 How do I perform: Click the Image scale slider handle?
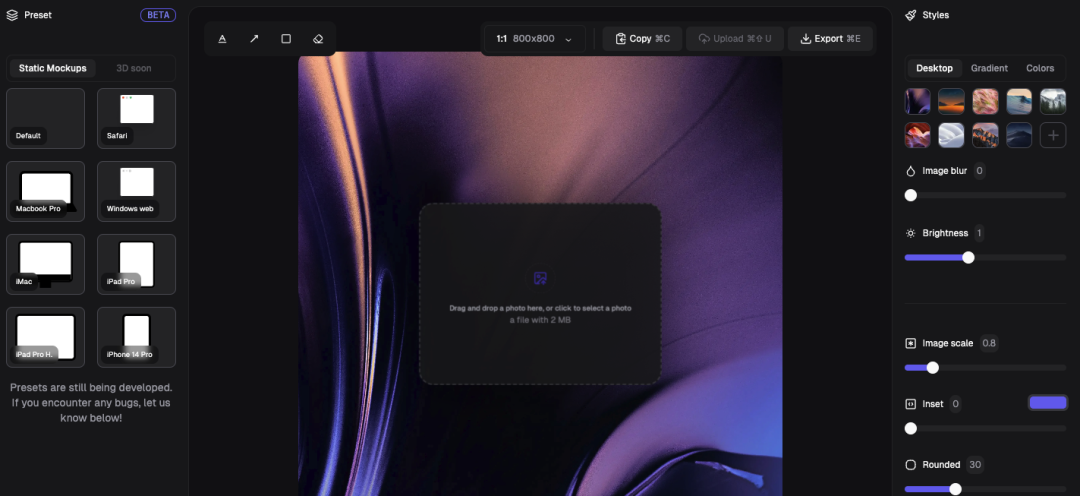tap(933, 368)
